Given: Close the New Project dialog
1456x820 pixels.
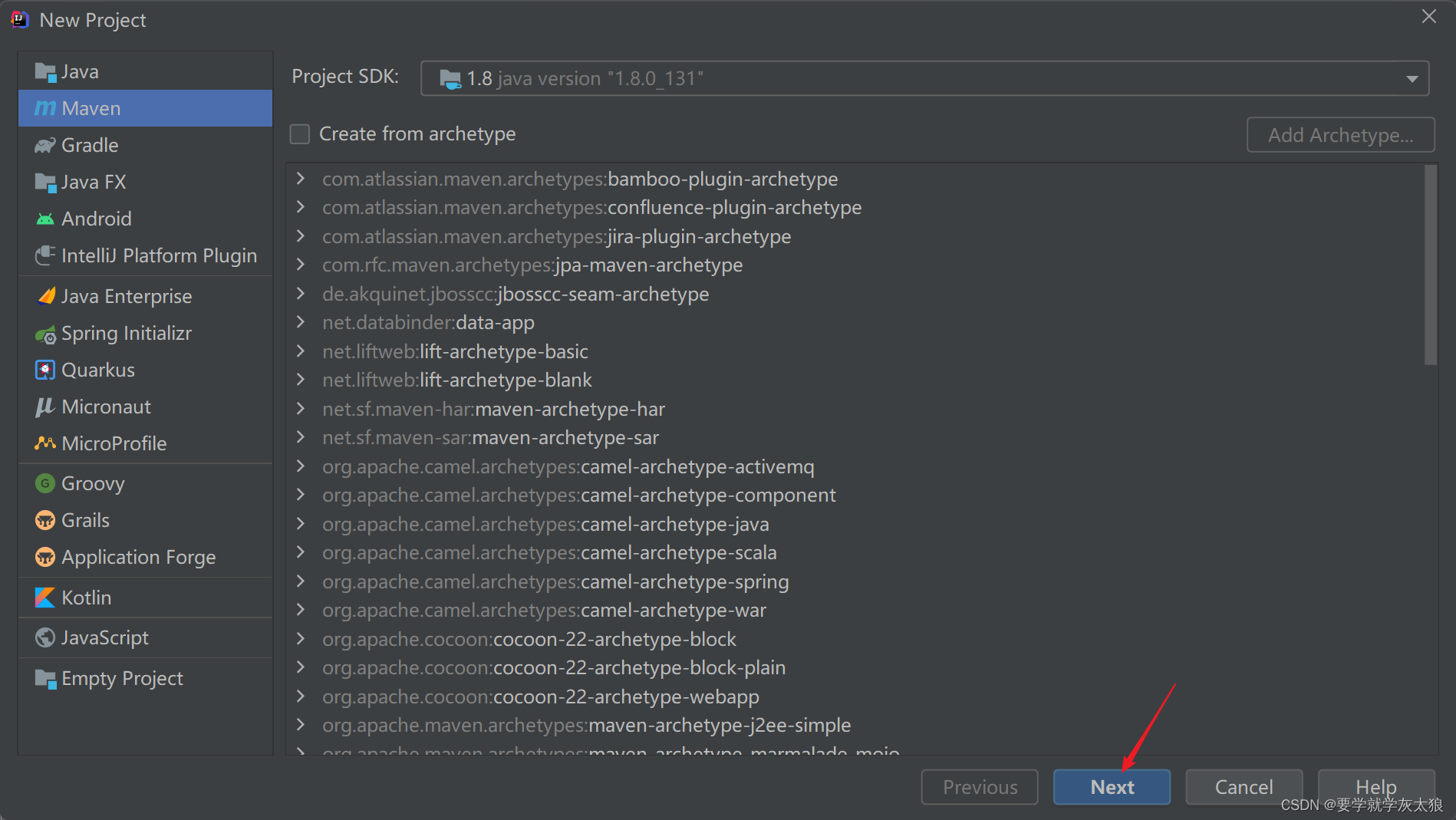Looking at the screenshot, I should click(1428, 16).
